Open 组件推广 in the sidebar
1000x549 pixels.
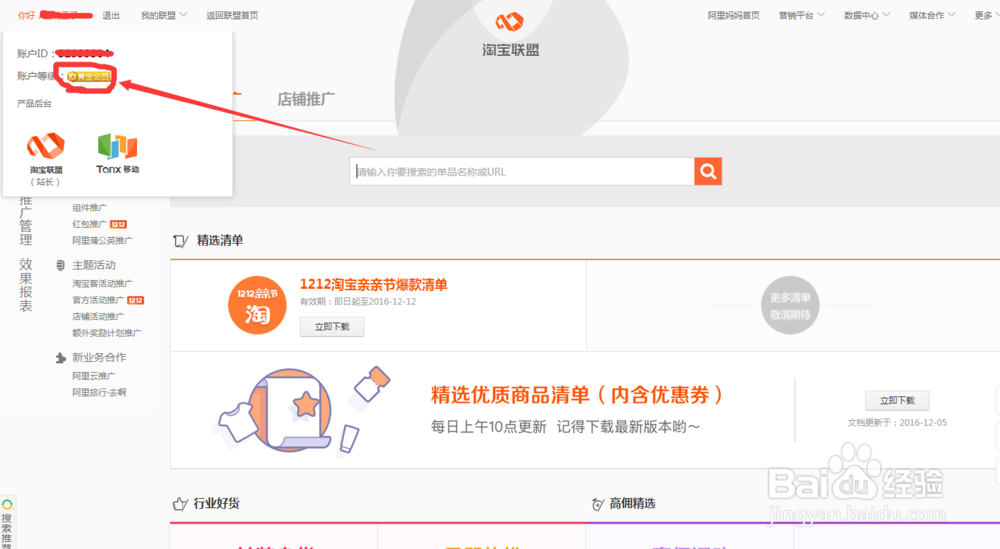point(89,208)
